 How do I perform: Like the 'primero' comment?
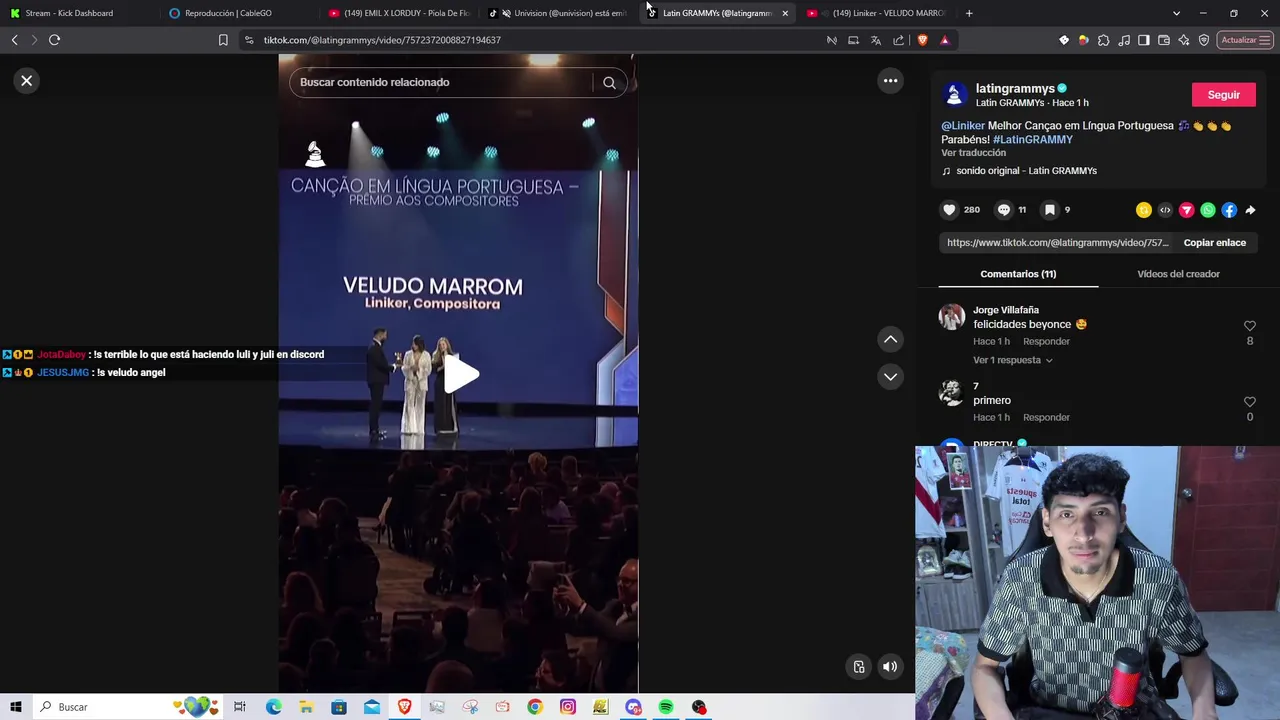coord(1249,402)
